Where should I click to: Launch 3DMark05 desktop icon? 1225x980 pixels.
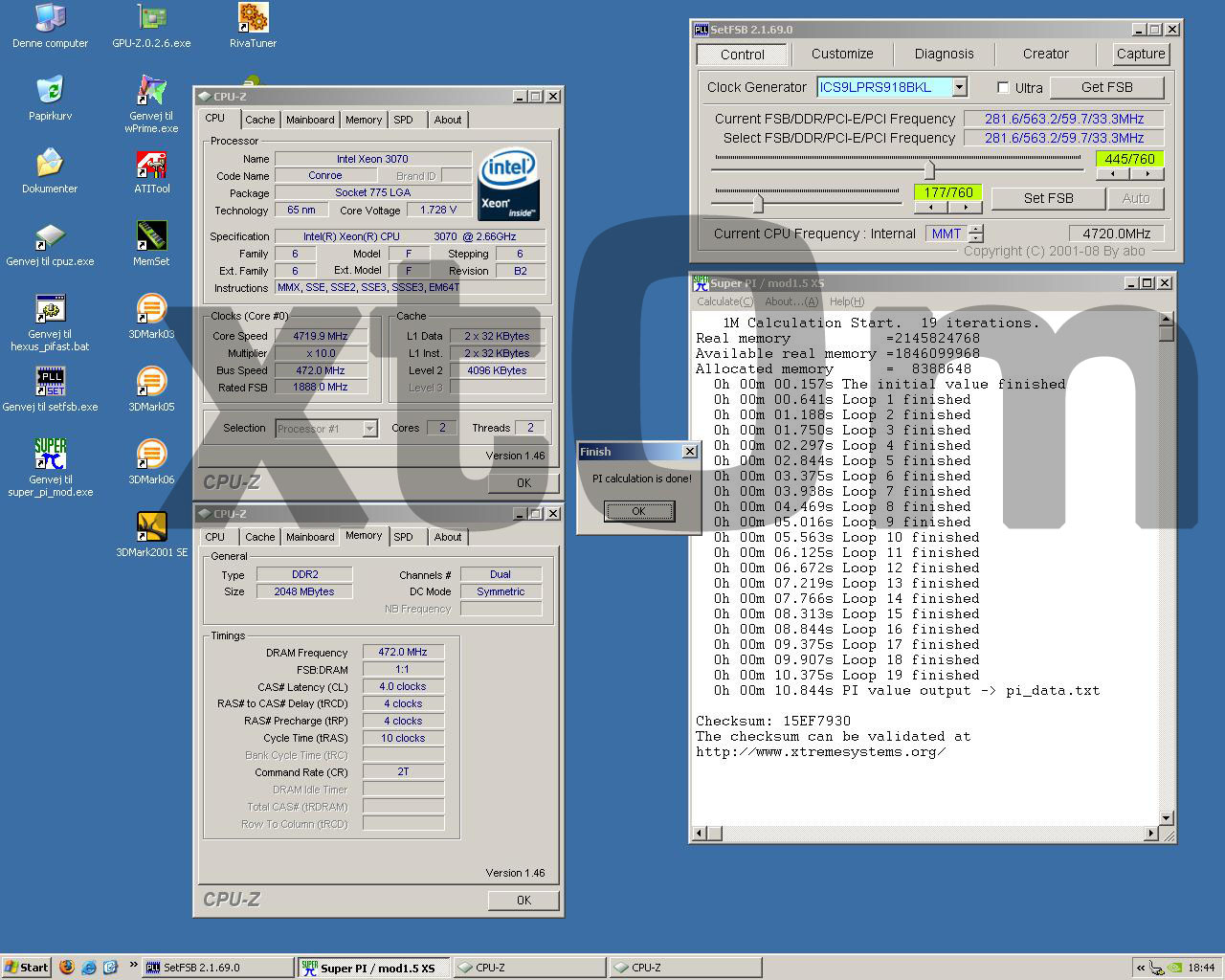coord(151,381)
